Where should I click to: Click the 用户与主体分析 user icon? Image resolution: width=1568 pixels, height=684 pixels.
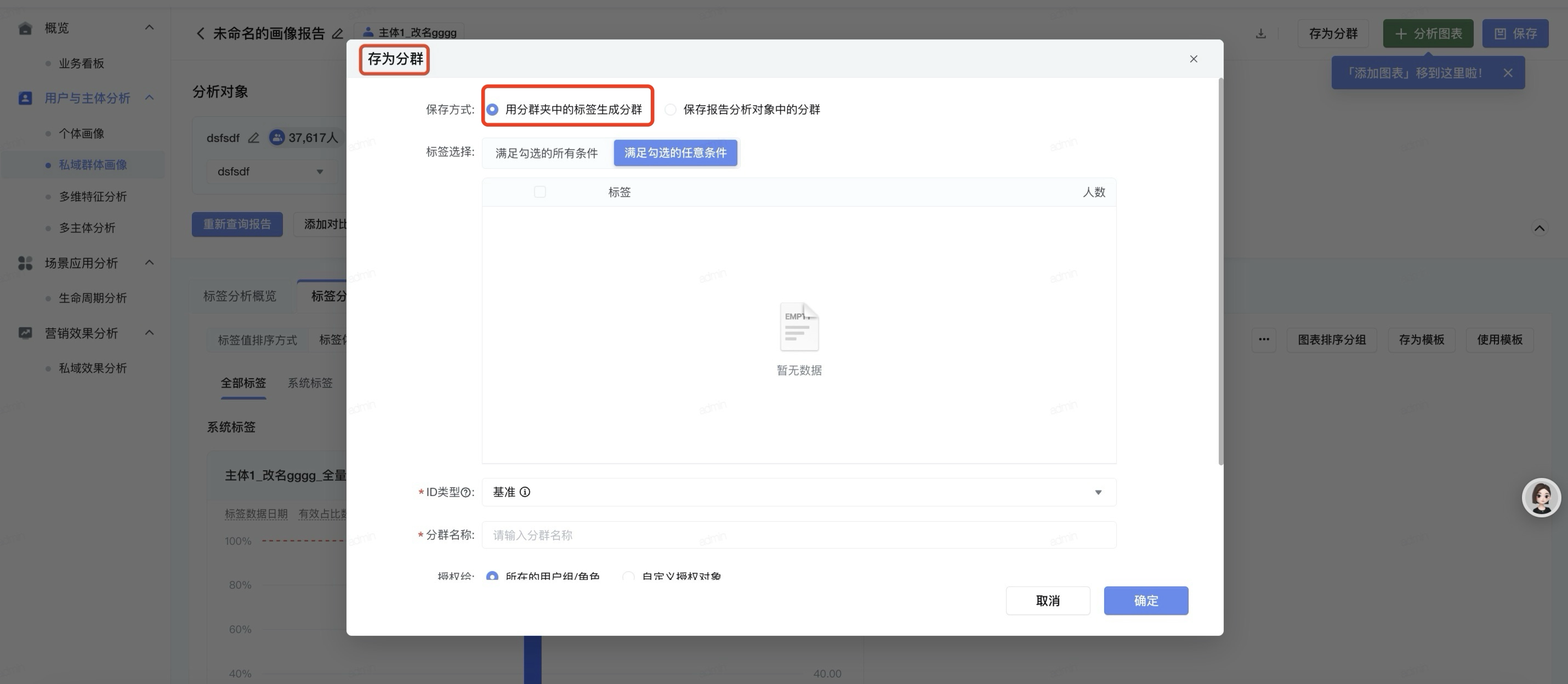click(x=25, y=98)
